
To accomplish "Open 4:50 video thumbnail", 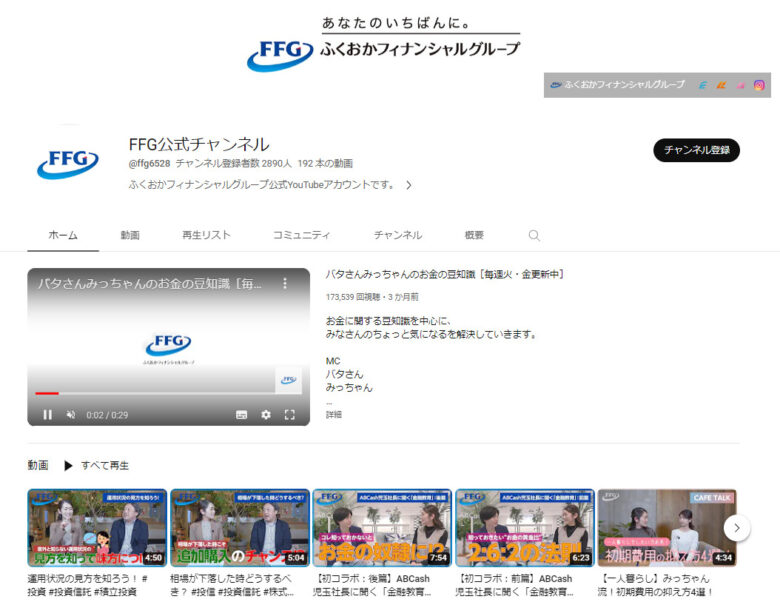I will pos(97,528).
